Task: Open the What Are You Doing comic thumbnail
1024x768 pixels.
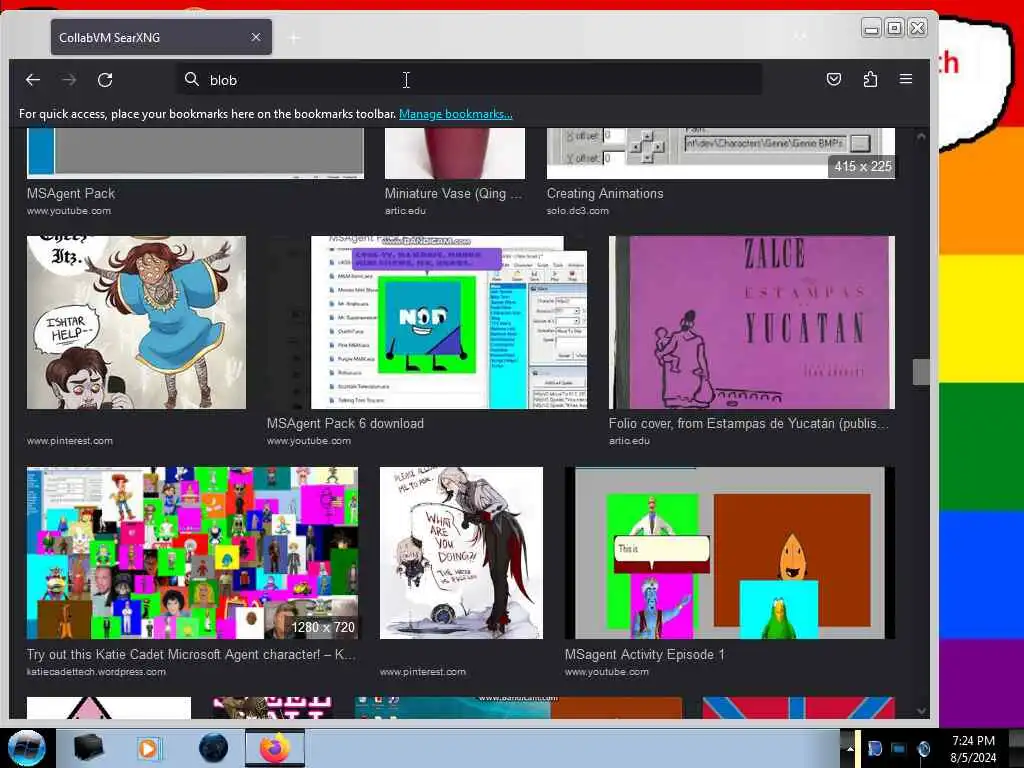Action: (461, 552)
